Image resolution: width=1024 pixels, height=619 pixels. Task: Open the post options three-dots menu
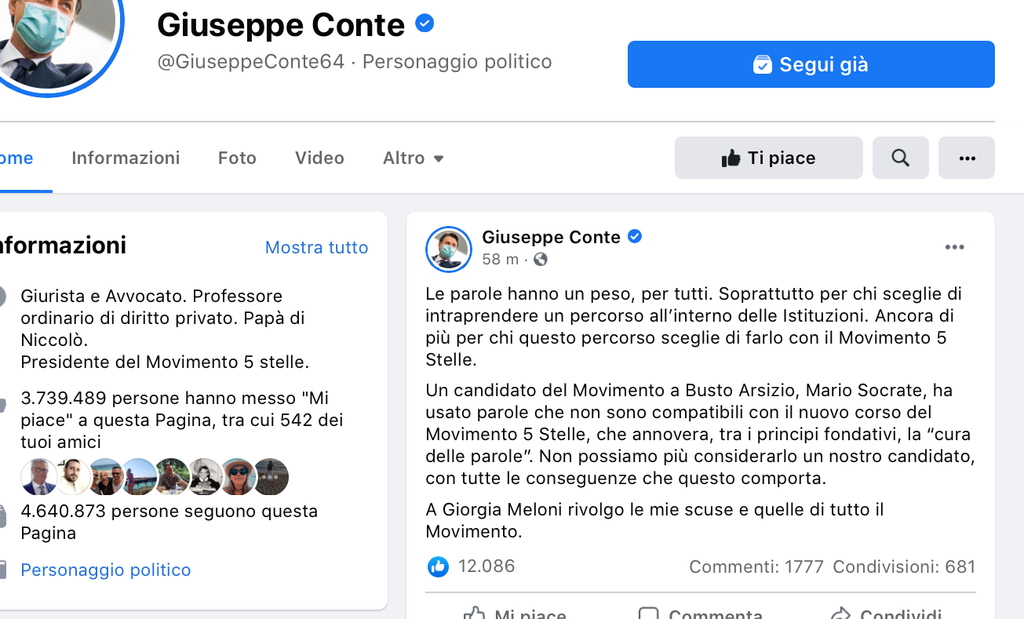[x=954, y=247]
